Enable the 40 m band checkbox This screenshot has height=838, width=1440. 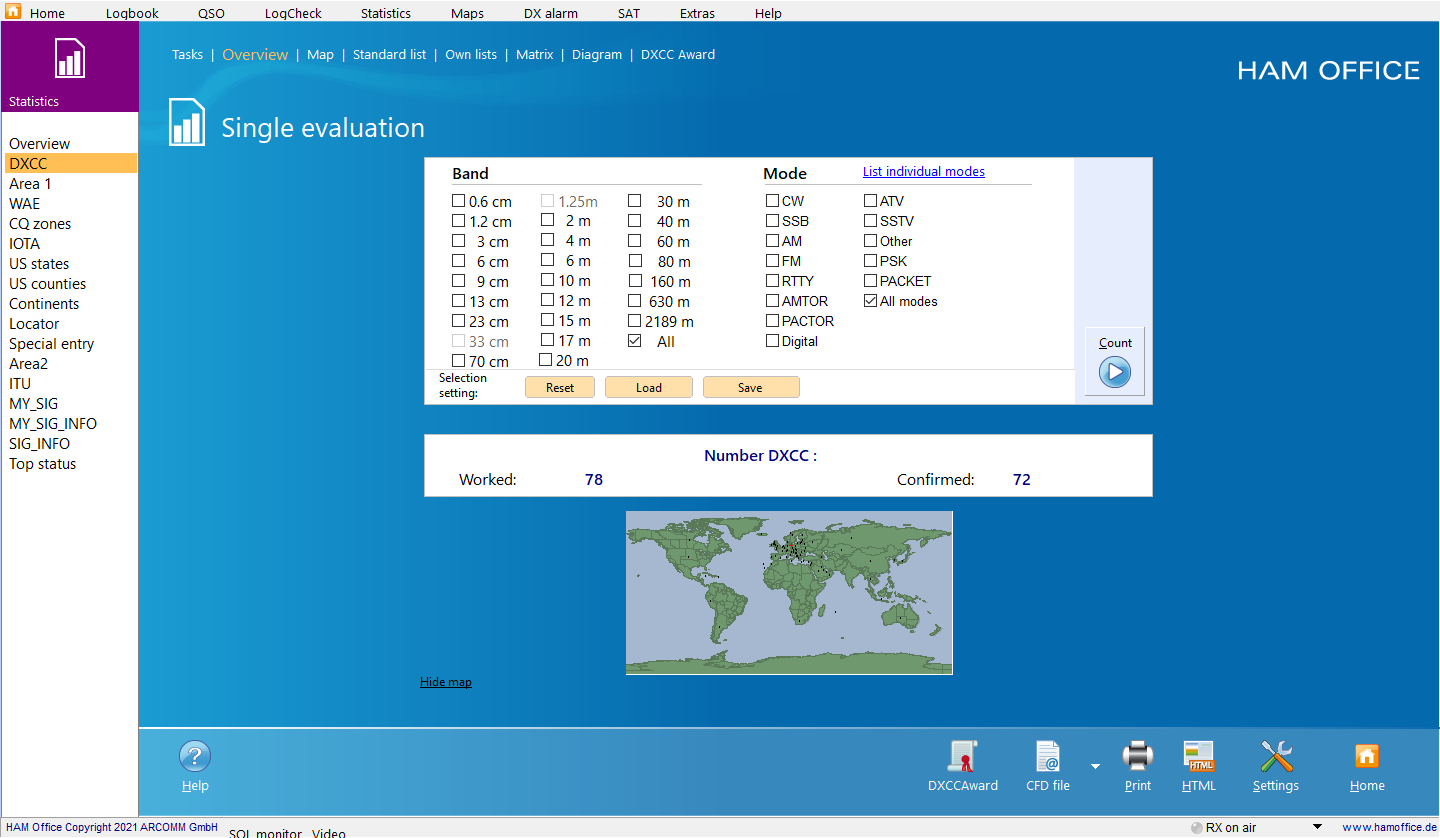[635, 221]
